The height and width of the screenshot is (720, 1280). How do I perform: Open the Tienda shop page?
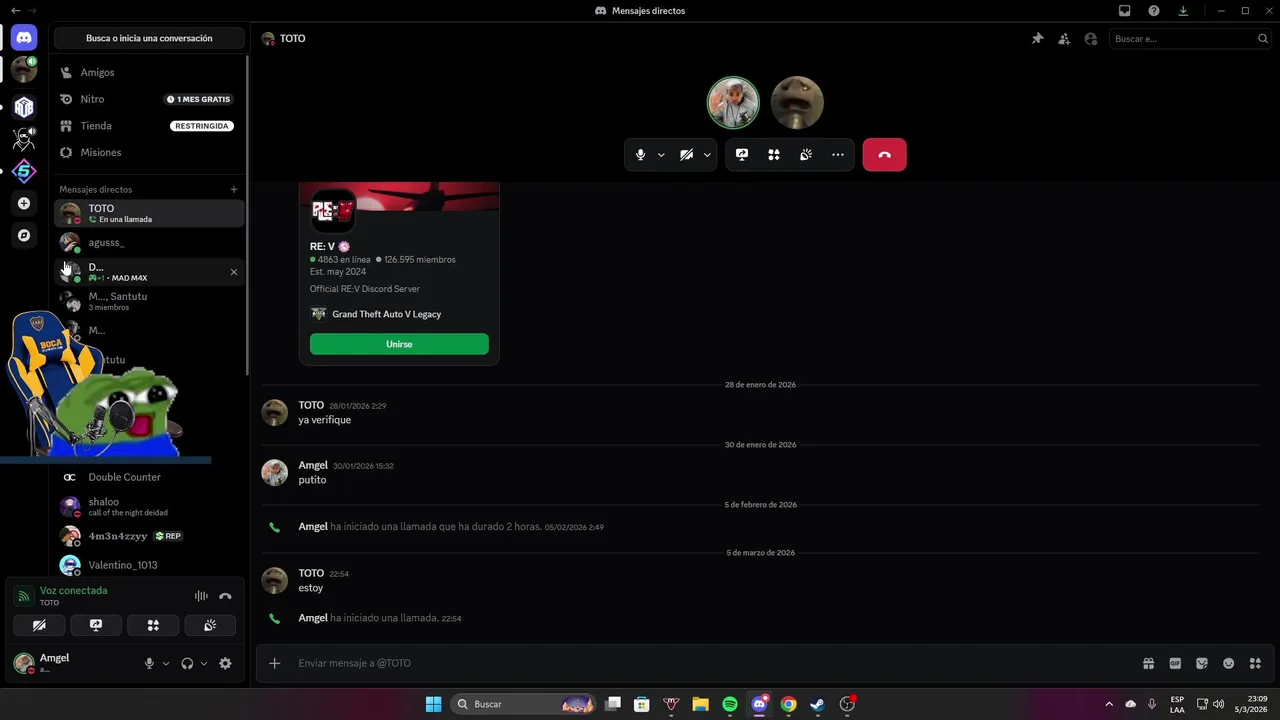pos(149,126)
